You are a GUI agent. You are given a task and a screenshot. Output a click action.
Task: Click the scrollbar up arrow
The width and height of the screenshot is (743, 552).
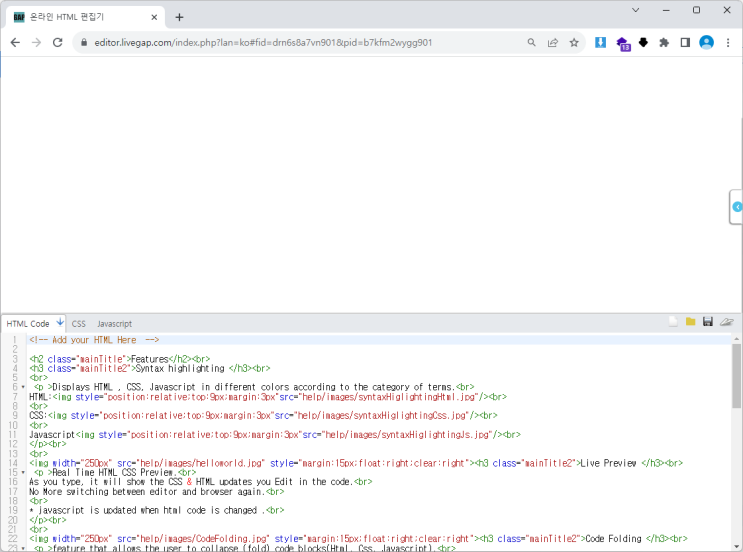(736, 339)
